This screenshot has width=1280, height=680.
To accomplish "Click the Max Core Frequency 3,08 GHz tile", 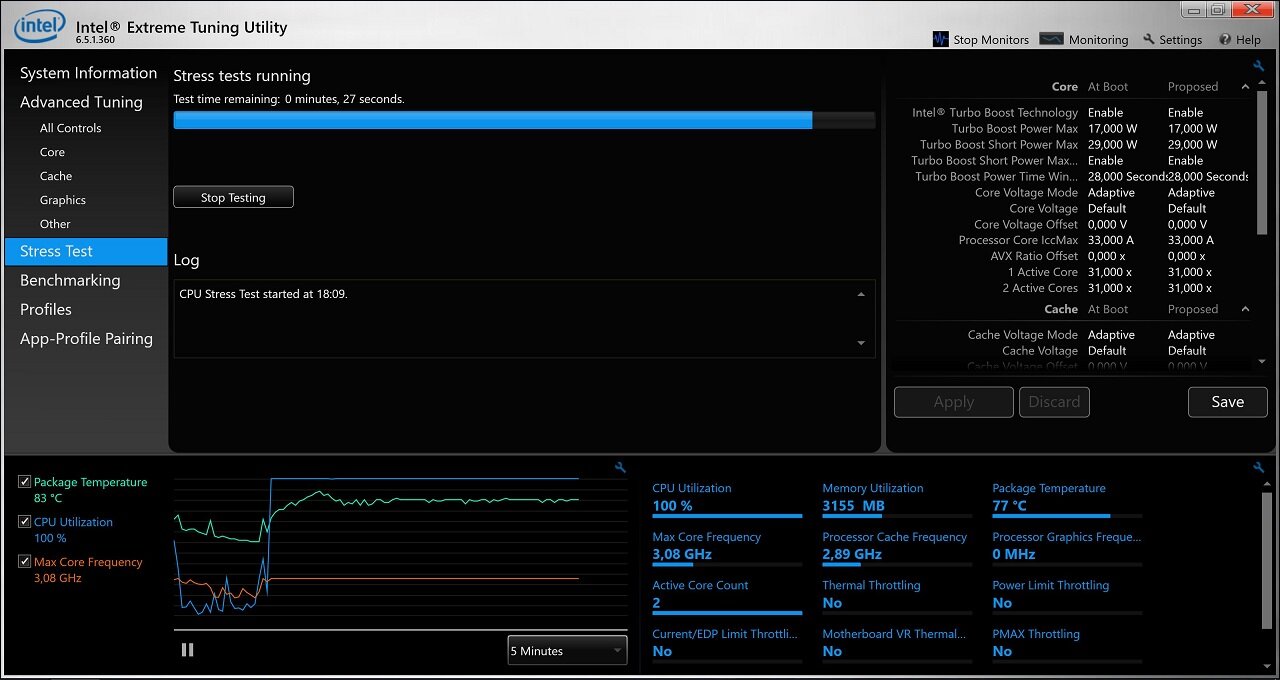I will tap(727, 547).
